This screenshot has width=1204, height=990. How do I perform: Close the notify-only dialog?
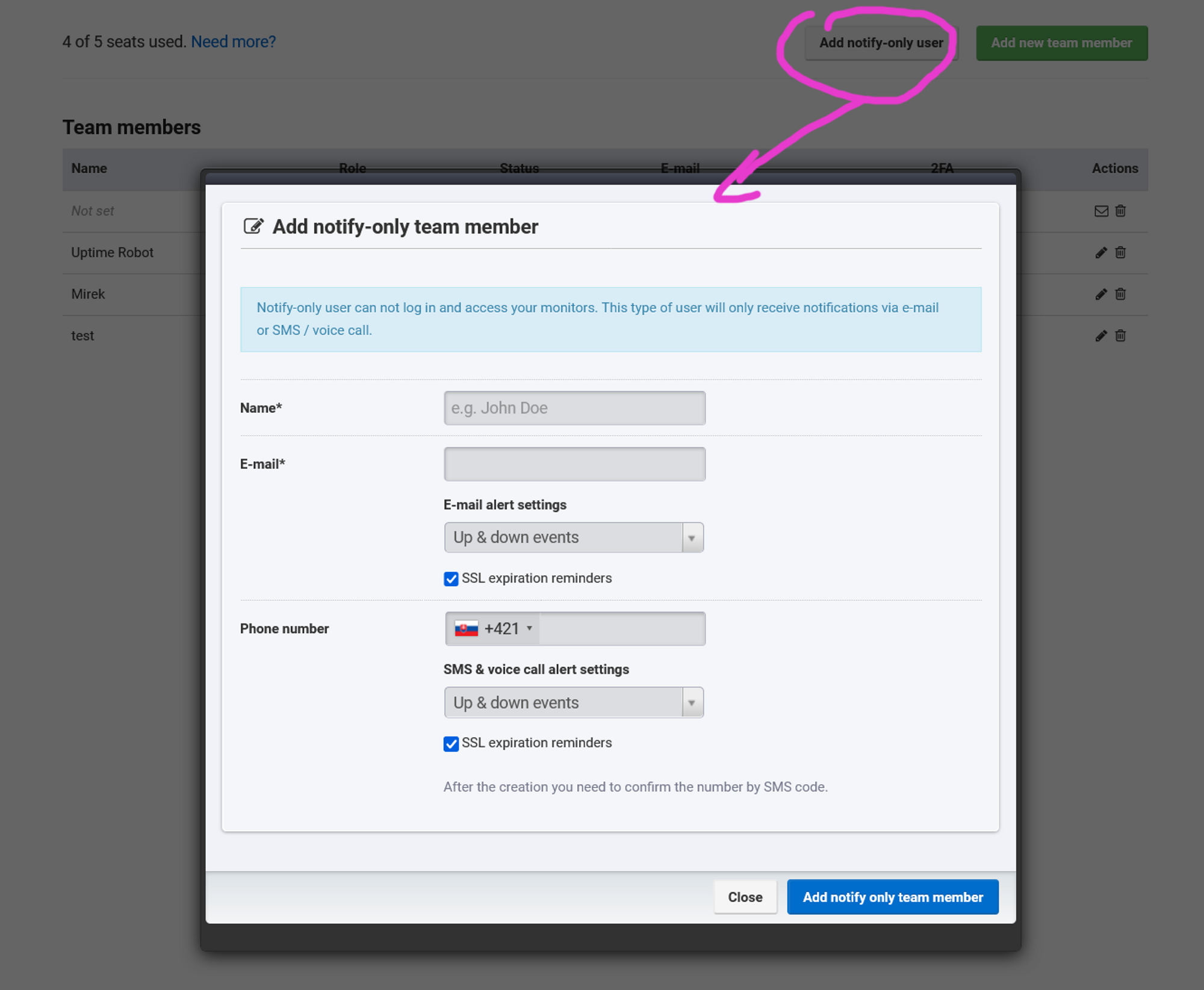(x=745, y=897)
